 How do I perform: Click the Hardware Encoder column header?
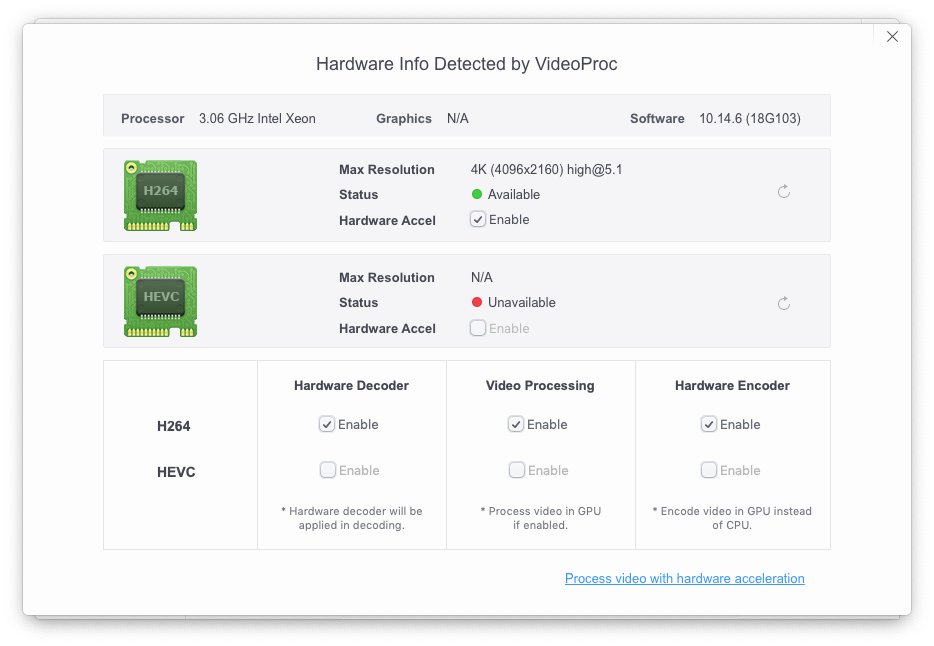point(732,385)
